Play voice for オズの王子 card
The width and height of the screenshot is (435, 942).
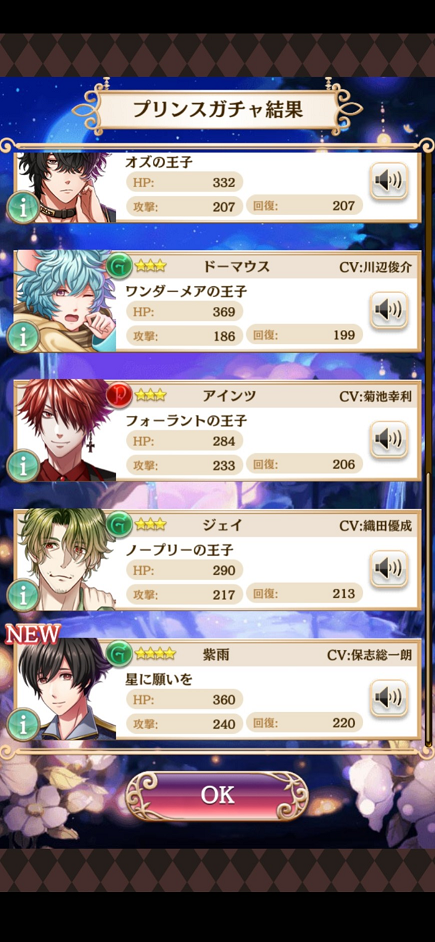click(389, 181)
